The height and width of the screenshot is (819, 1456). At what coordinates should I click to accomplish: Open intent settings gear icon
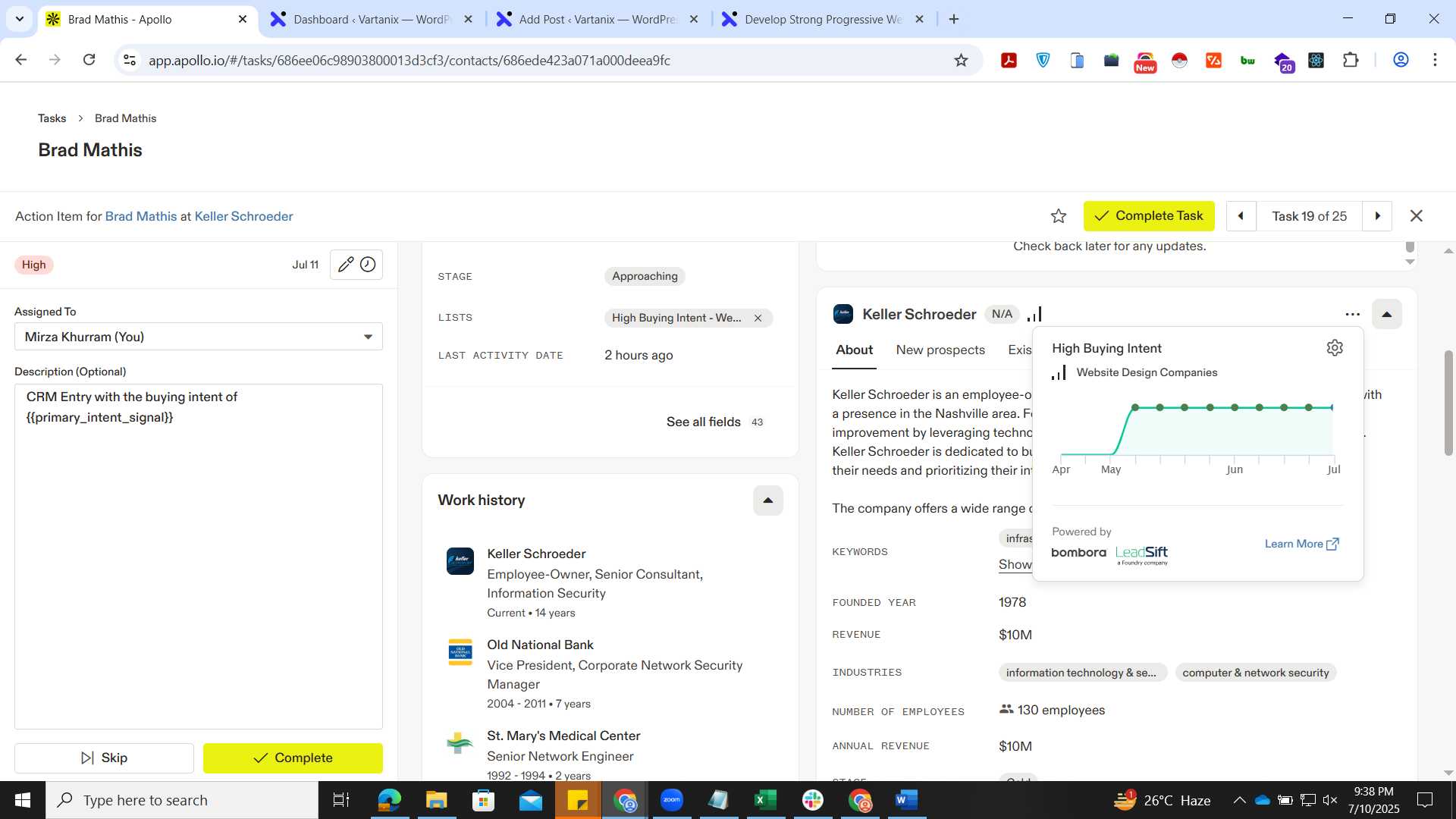pos(1335,348)
